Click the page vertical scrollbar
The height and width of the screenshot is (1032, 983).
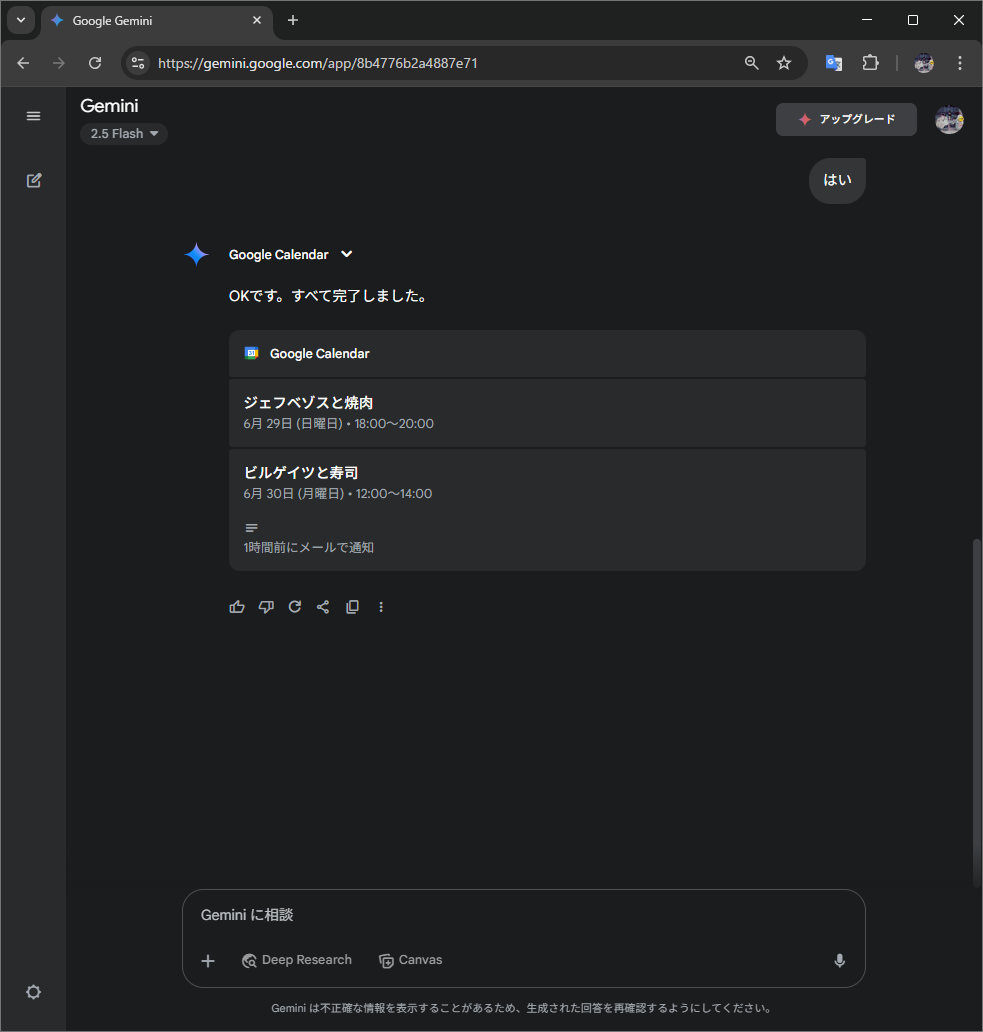pos(977,713)
